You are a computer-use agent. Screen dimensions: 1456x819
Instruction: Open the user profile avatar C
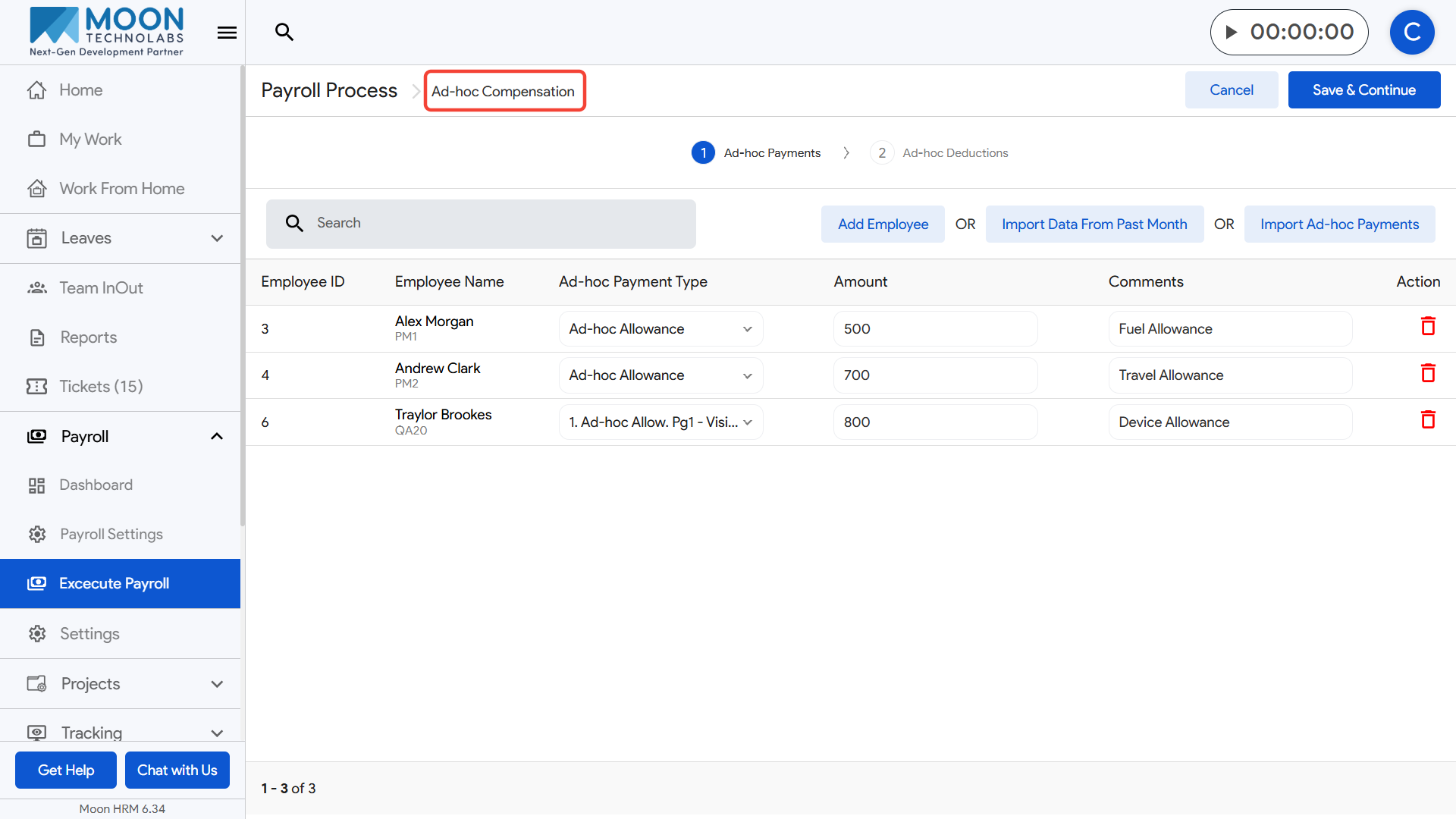tap(1411, 32)
